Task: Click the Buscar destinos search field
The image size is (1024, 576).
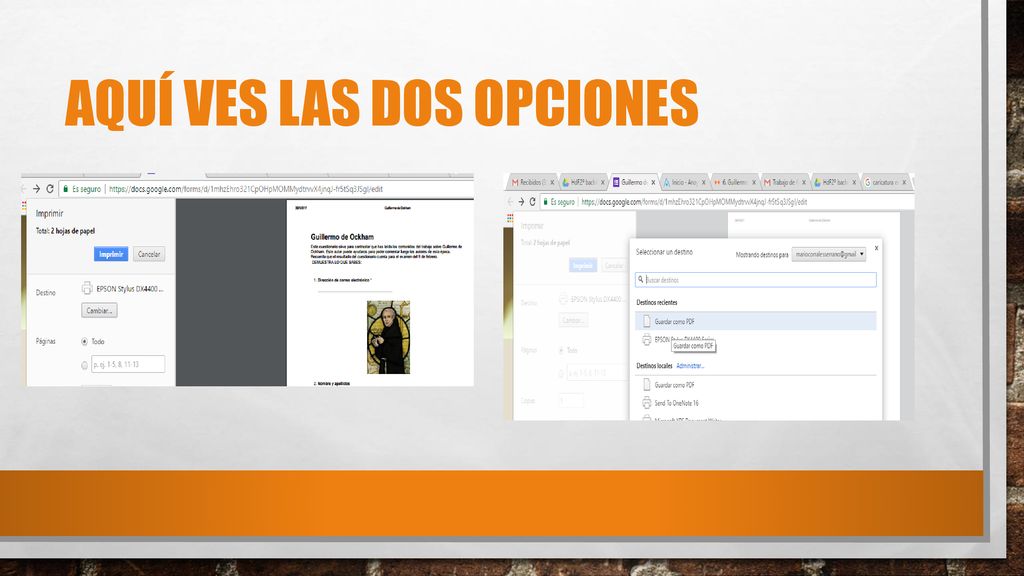Action: (756, 280)
